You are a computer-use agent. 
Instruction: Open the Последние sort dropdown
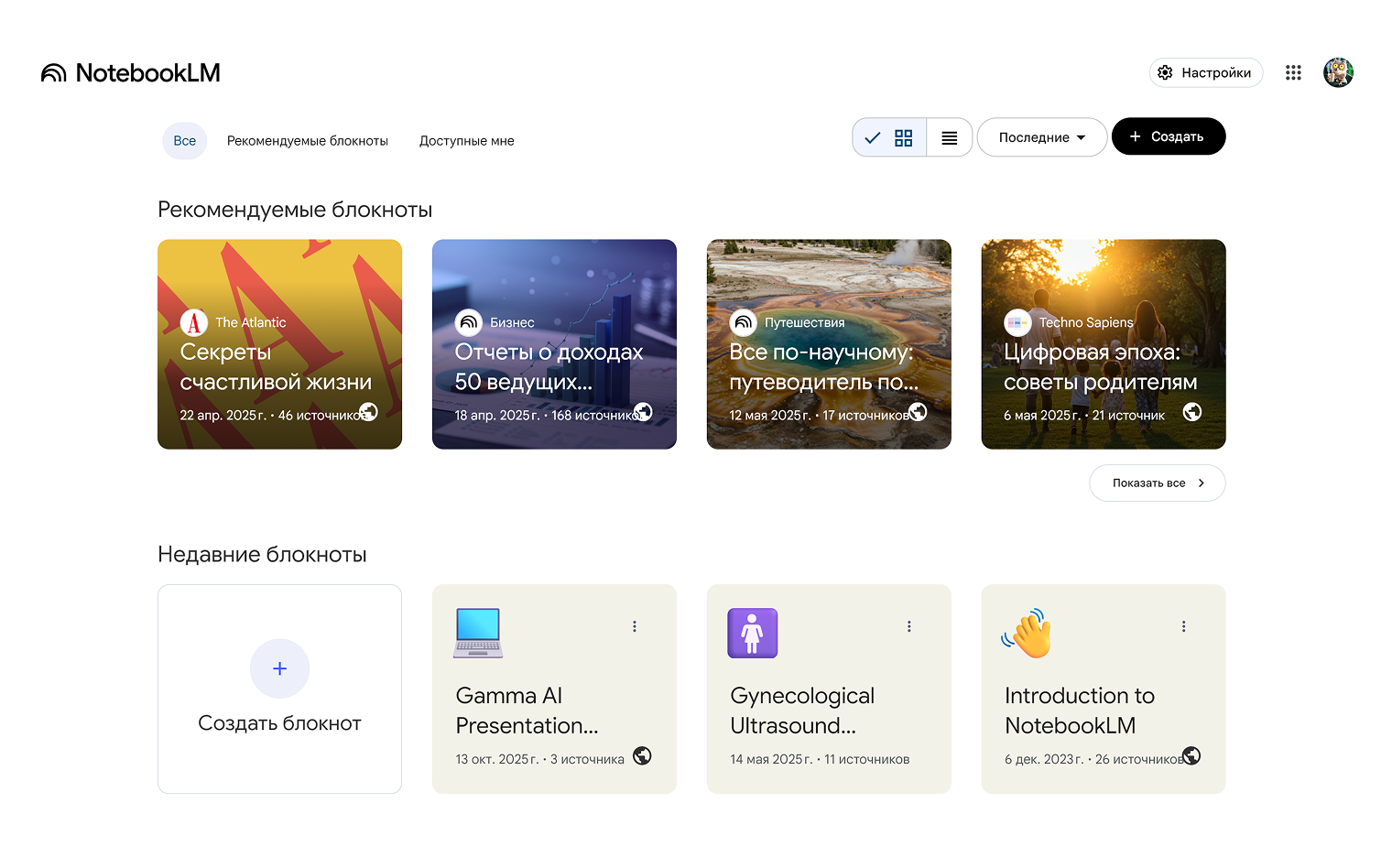tap(1041, 137)
